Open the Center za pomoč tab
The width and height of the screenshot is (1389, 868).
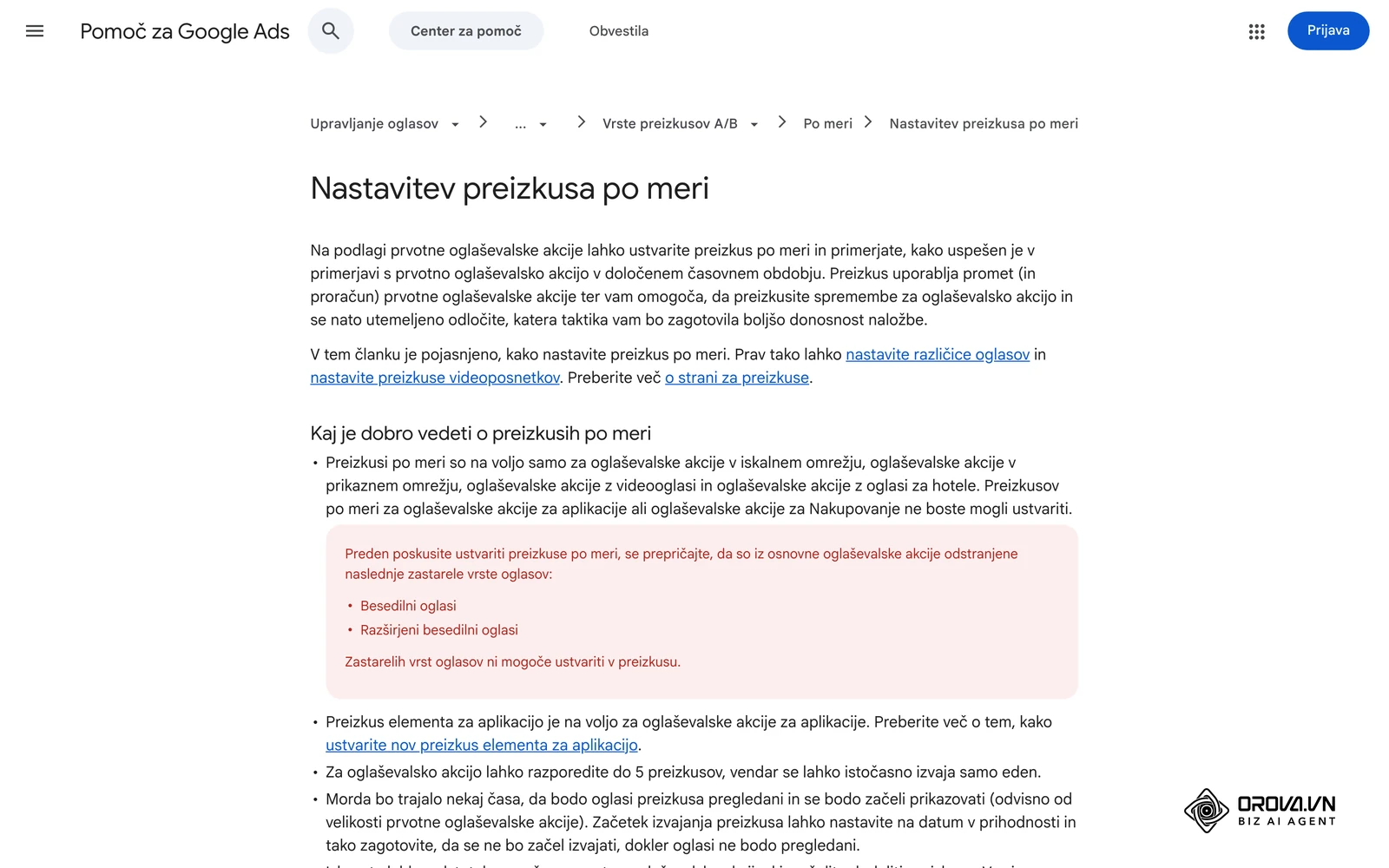coord(466,31)
